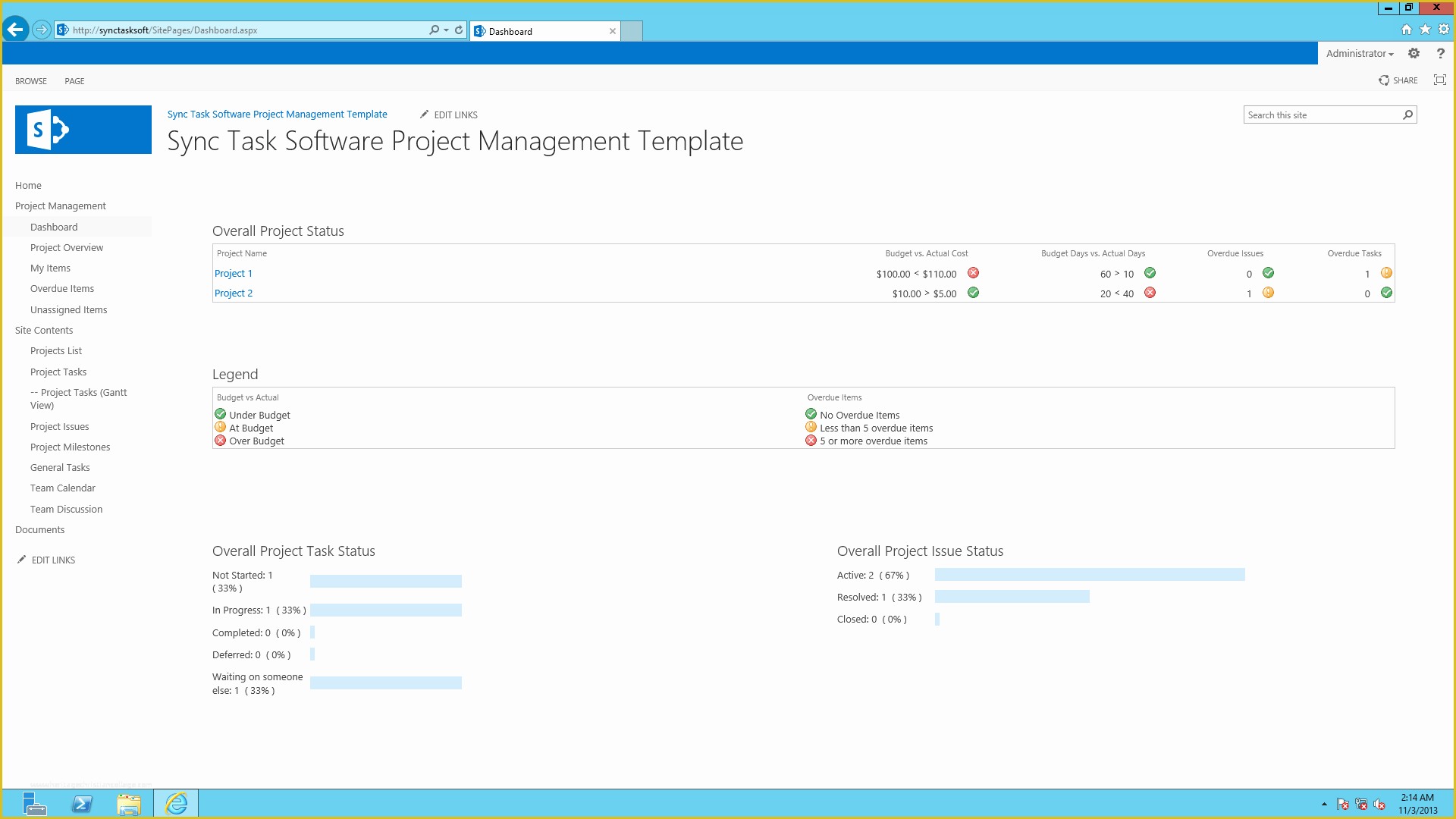
Task: Open the PAGE ribbon tab
Action: click(74, 81)
